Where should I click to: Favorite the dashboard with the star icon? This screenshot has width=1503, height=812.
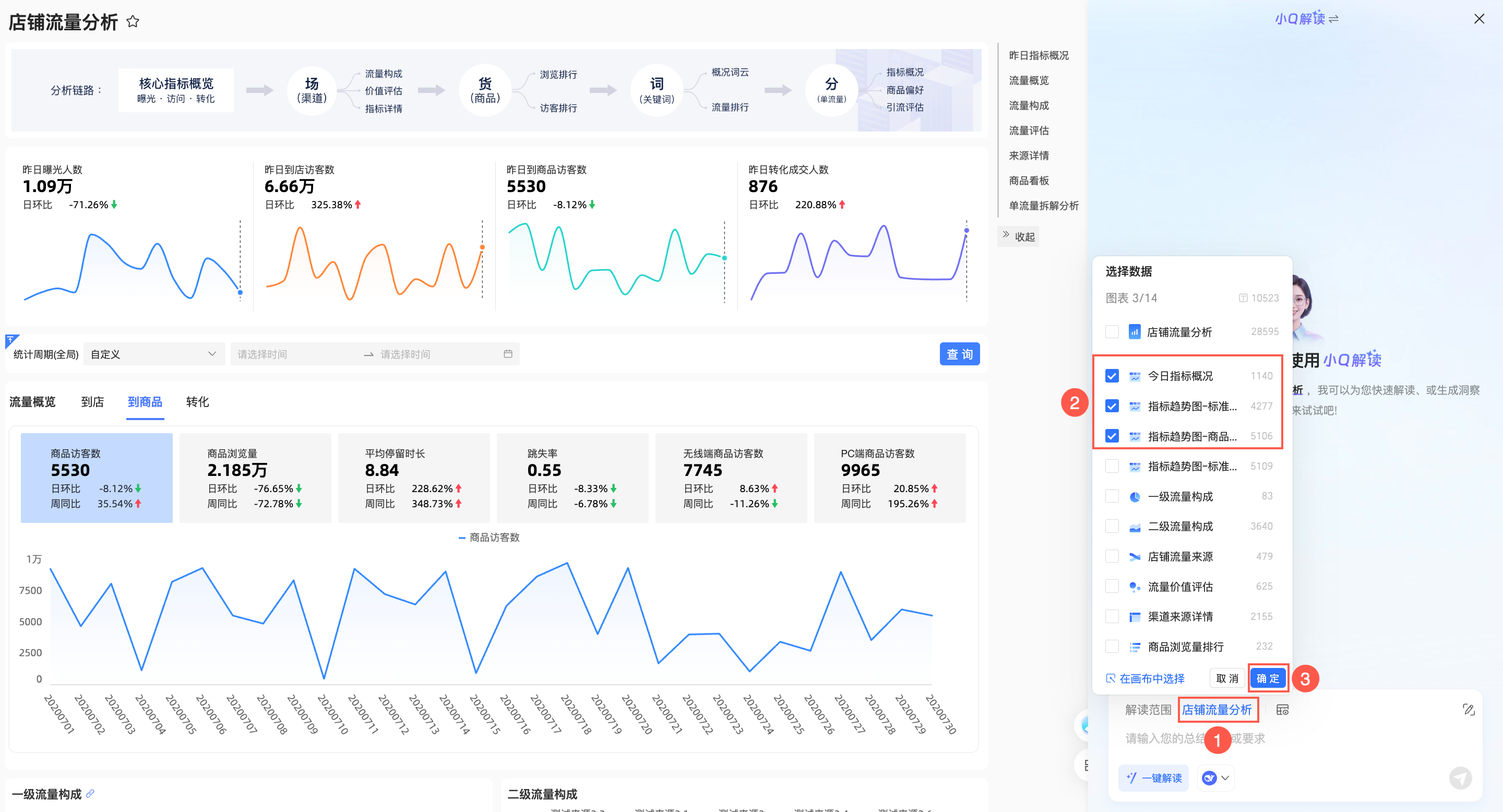tap(133, 21)
